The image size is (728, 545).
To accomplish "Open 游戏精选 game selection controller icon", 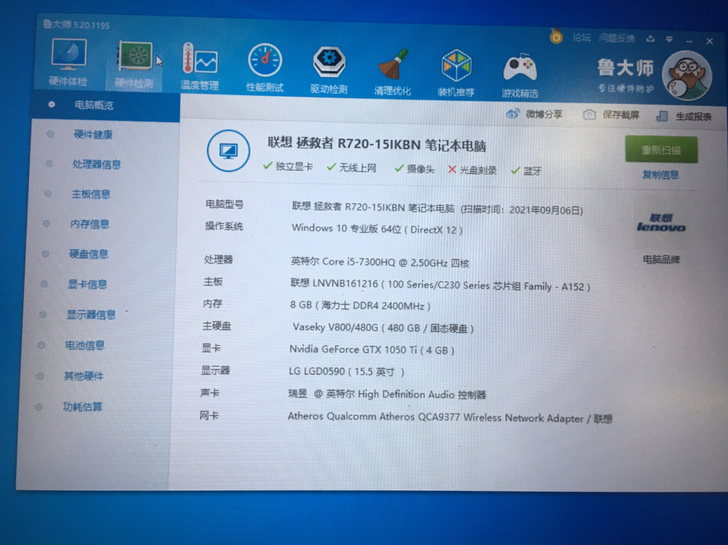I will point(520,74).
